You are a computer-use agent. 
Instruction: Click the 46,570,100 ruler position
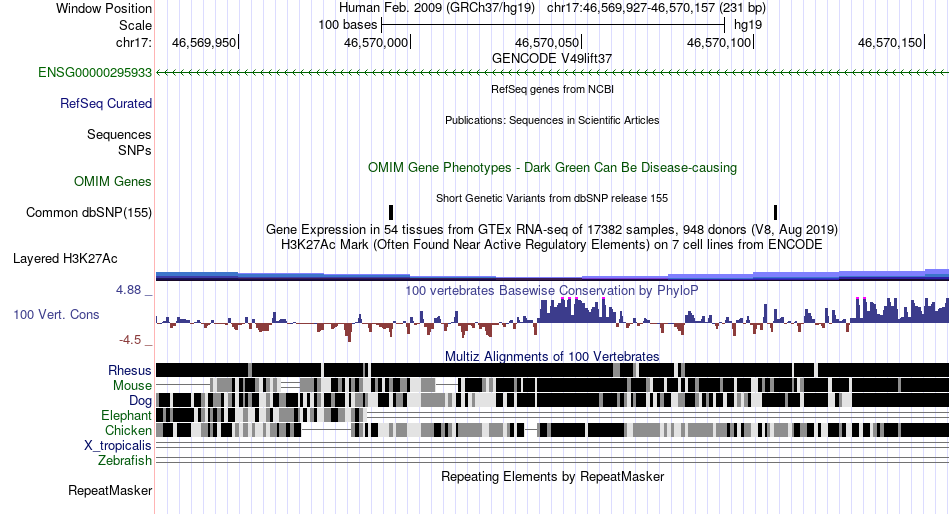click(x=719, y=42)
